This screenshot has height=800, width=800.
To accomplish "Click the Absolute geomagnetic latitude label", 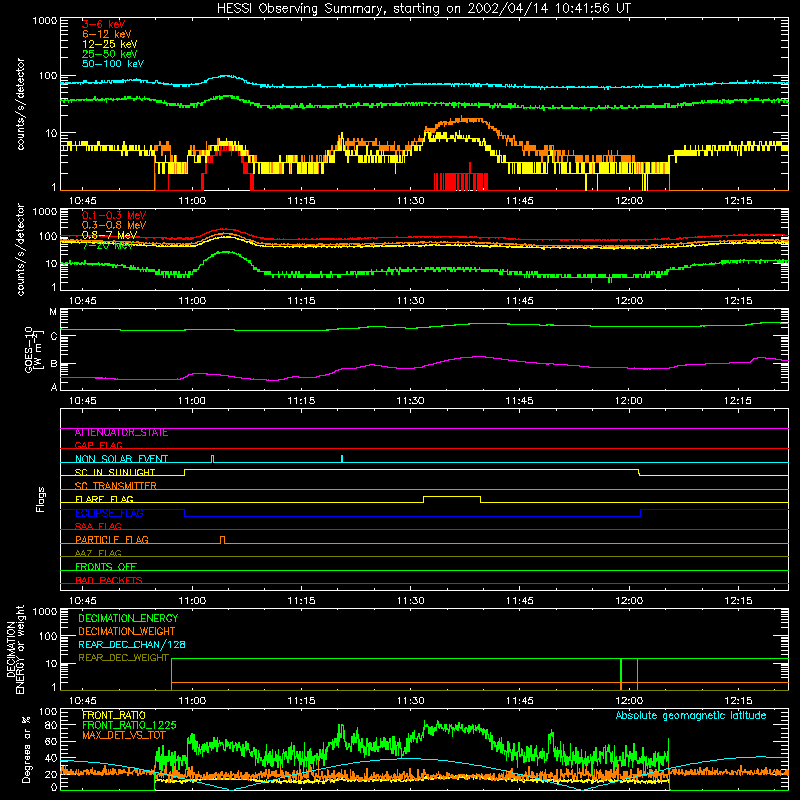I will 691,715.
